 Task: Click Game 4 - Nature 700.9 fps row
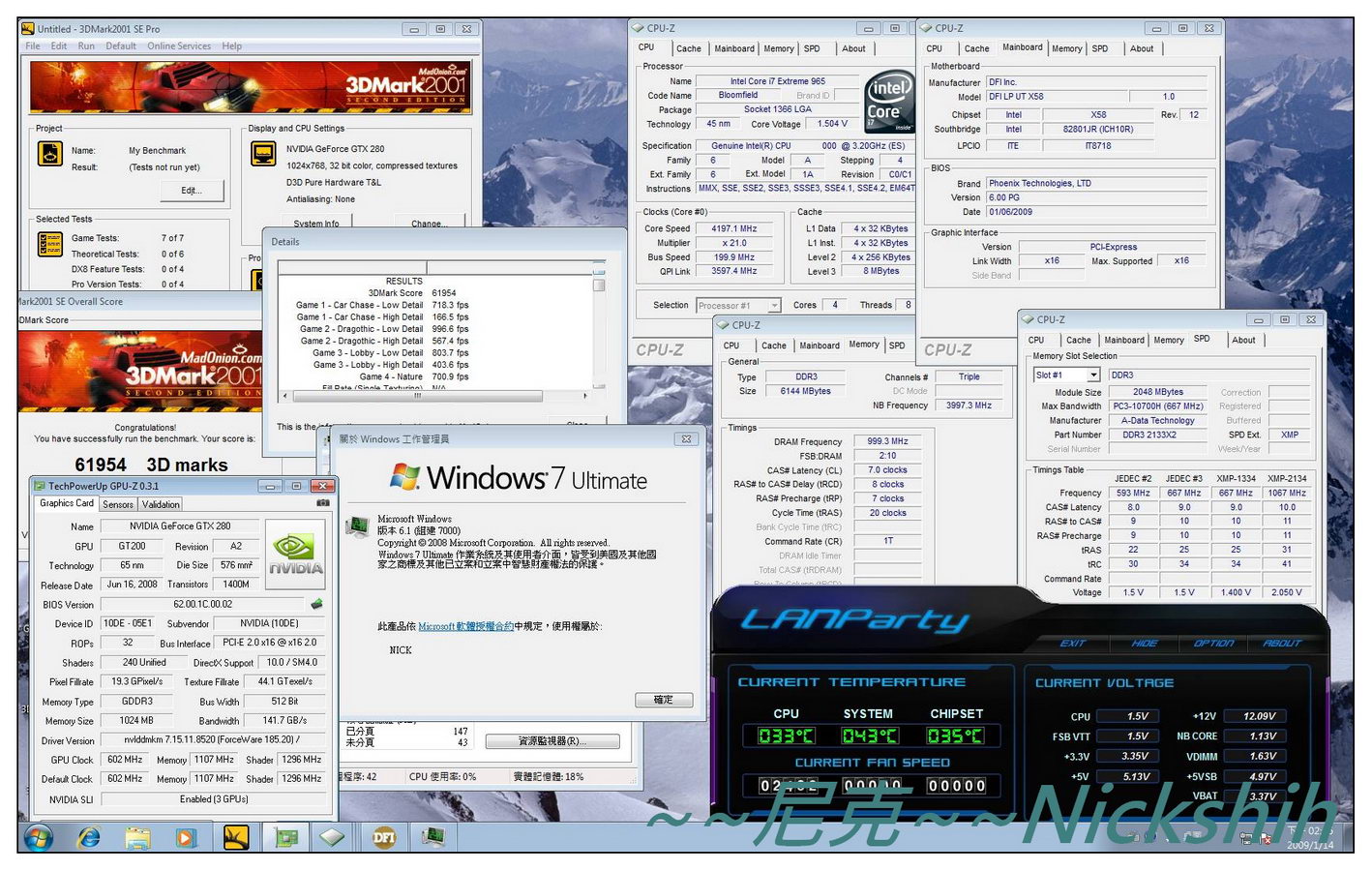click(x=413, y=376)
